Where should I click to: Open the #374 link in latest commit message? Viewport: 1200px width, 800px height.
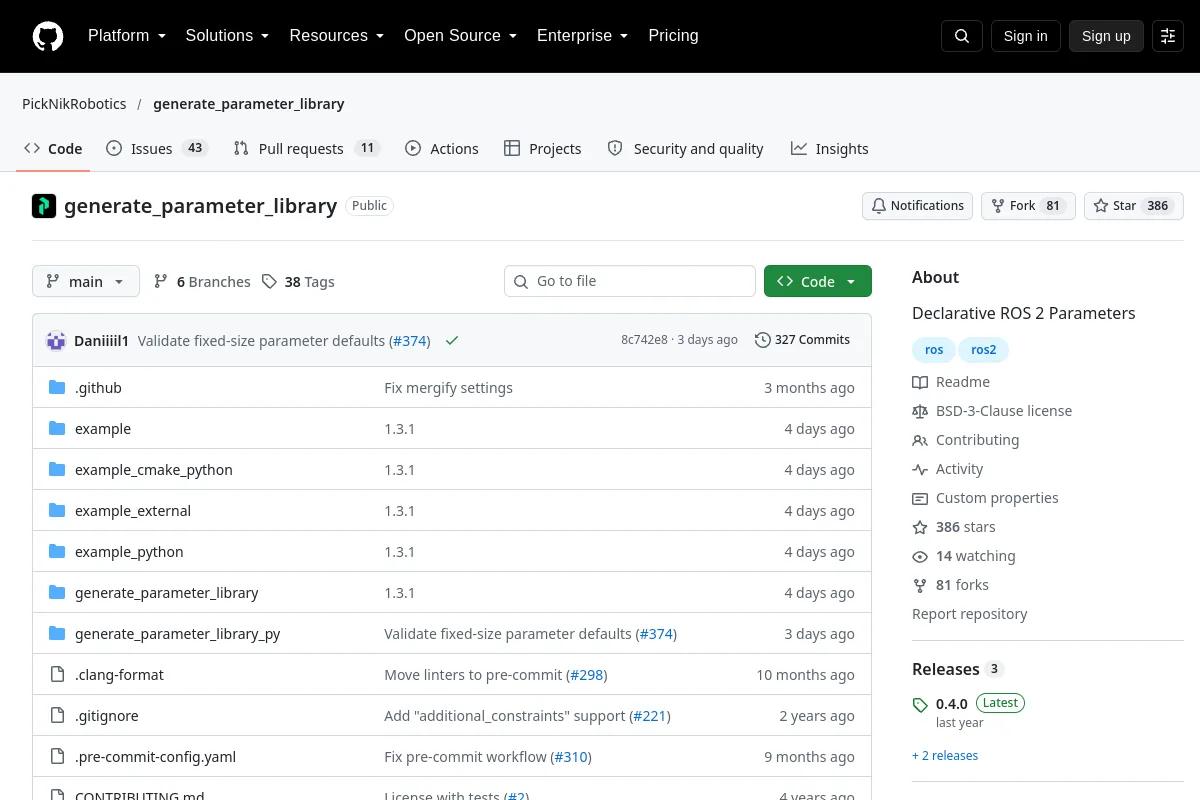click(409, 341)
